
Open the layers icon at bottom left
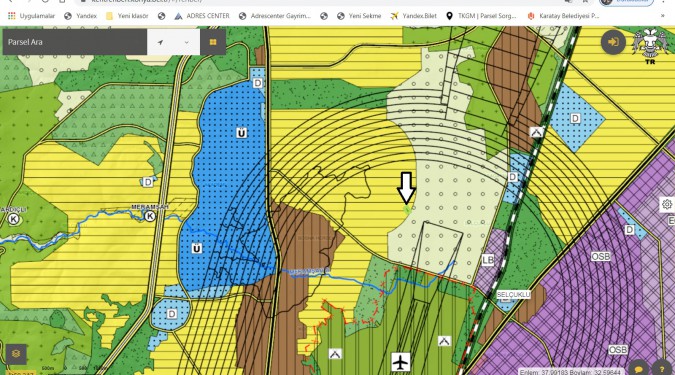tap(16, 354)
